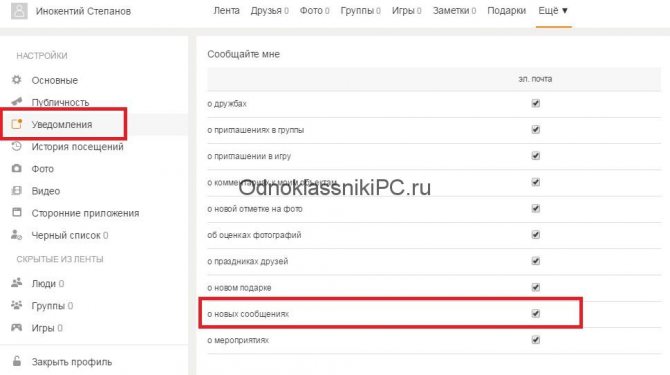Click the Закрыть профиль lock icon
This screenshot has width=670, height=375.
tap(17, 361)
